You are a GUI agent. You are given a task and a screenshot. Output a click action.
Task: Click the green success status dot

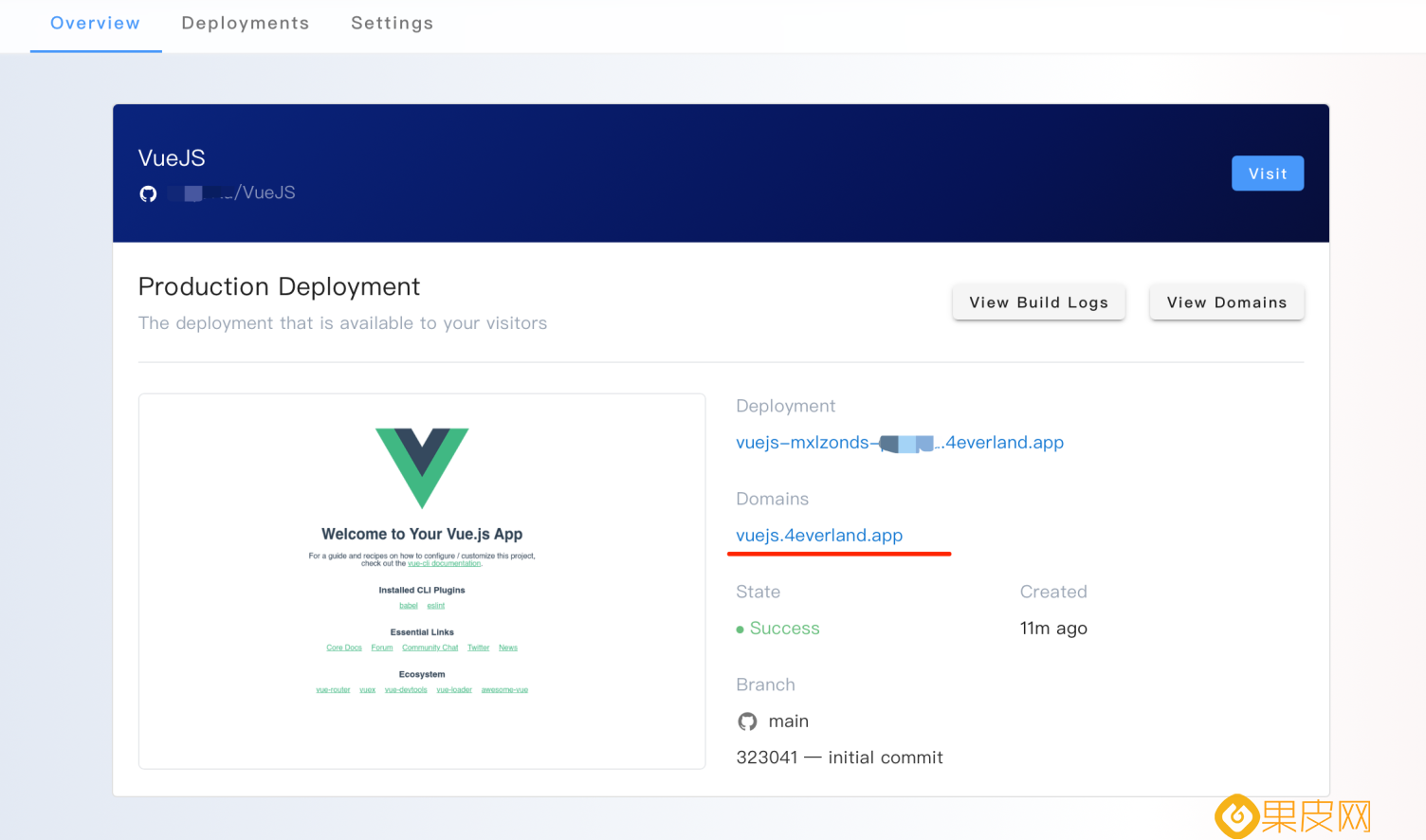740,630
